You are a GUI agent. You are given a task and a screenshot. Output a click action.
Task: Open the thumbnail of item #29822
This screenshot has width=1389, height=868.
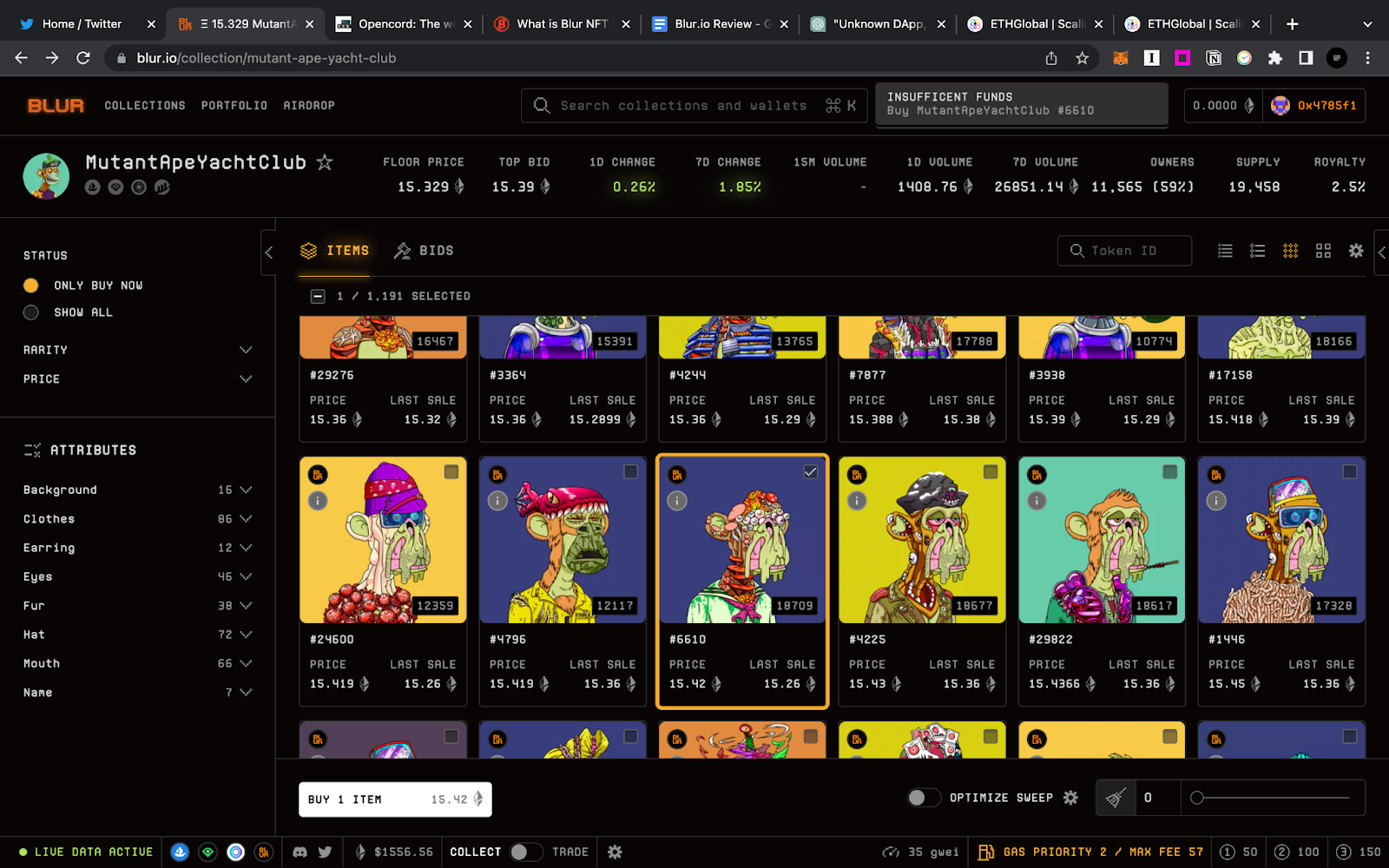(1102, 540)
